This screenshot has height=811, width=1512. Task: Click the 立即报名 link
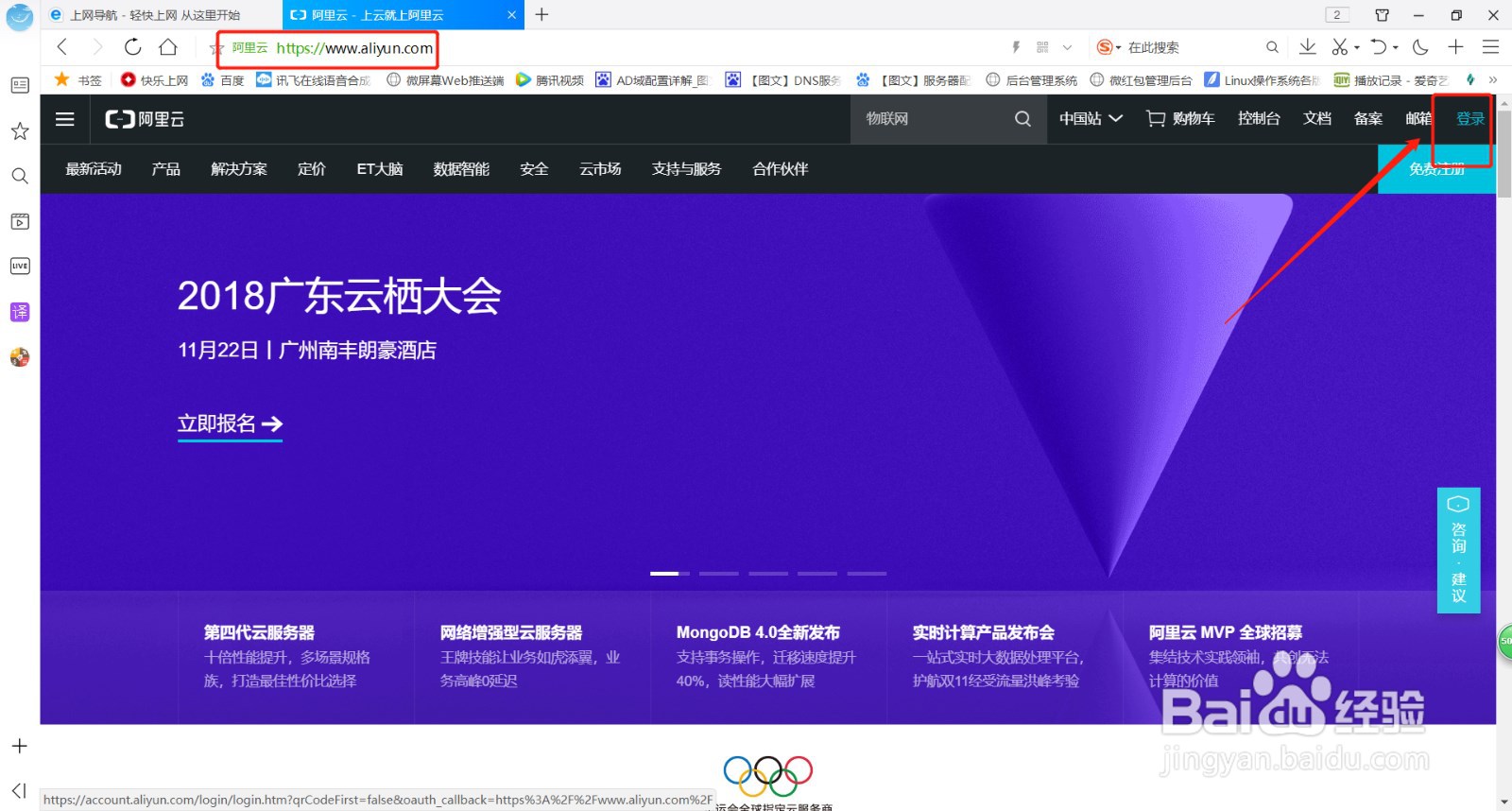click(231, 424)
